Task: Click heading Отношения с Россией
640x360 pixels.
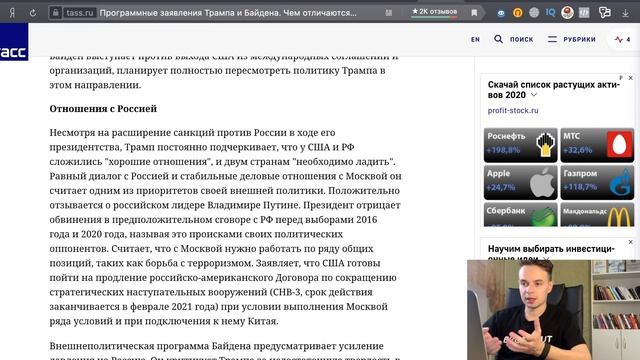Action: pyautogui.click(x=103, y=109)
